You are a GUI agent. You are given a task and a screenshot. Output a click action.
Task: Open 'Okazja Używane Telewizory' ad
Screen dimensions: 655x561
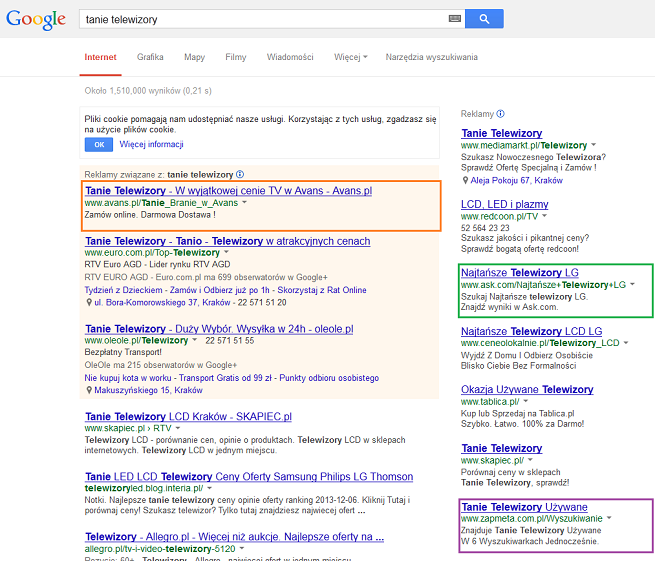tap(527, 390)
